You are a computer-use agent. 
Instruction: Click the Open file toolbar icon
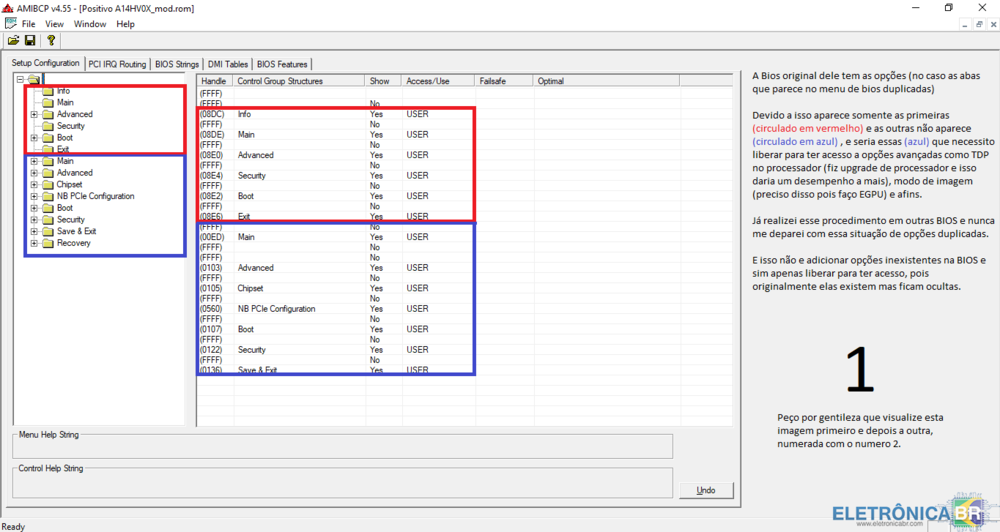(x=13, y=40)
